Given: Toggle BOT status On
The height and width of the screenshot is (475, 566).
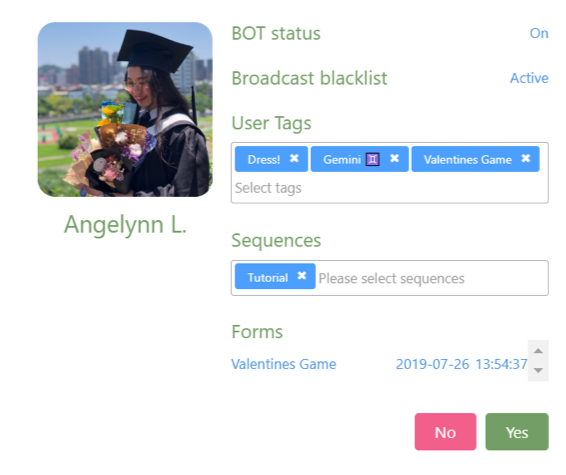Looking at the screenshot, I should pos(539,33).
